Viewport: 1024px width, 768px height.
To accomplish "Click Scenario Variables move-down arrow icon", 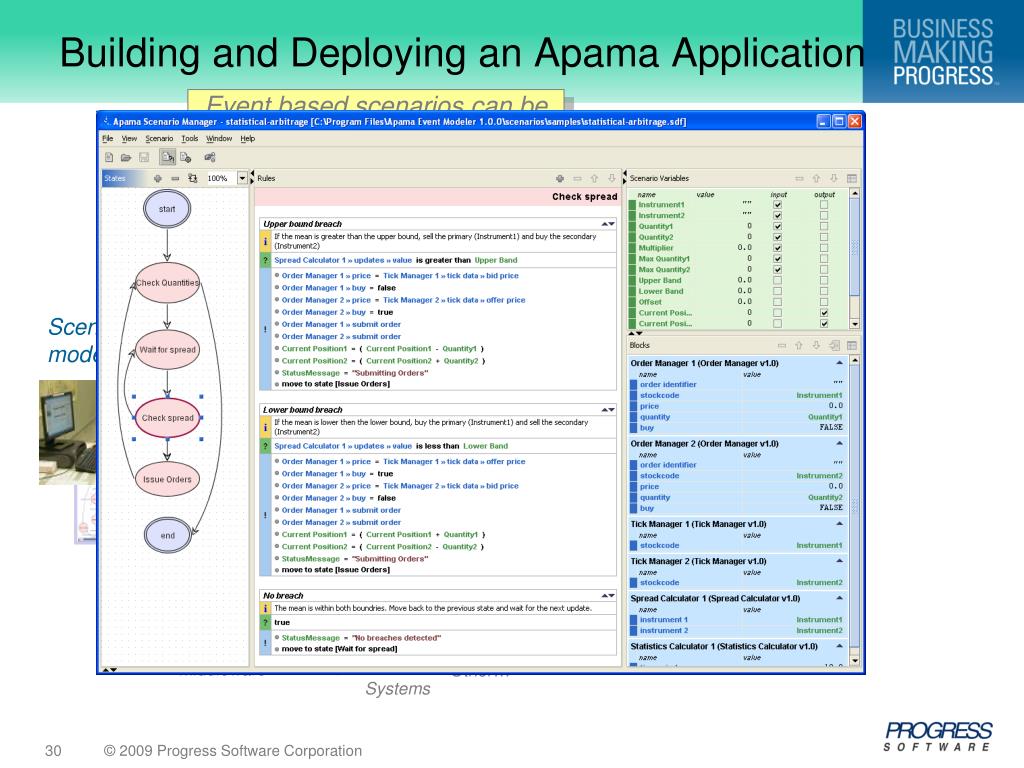I will coord(834,178).
